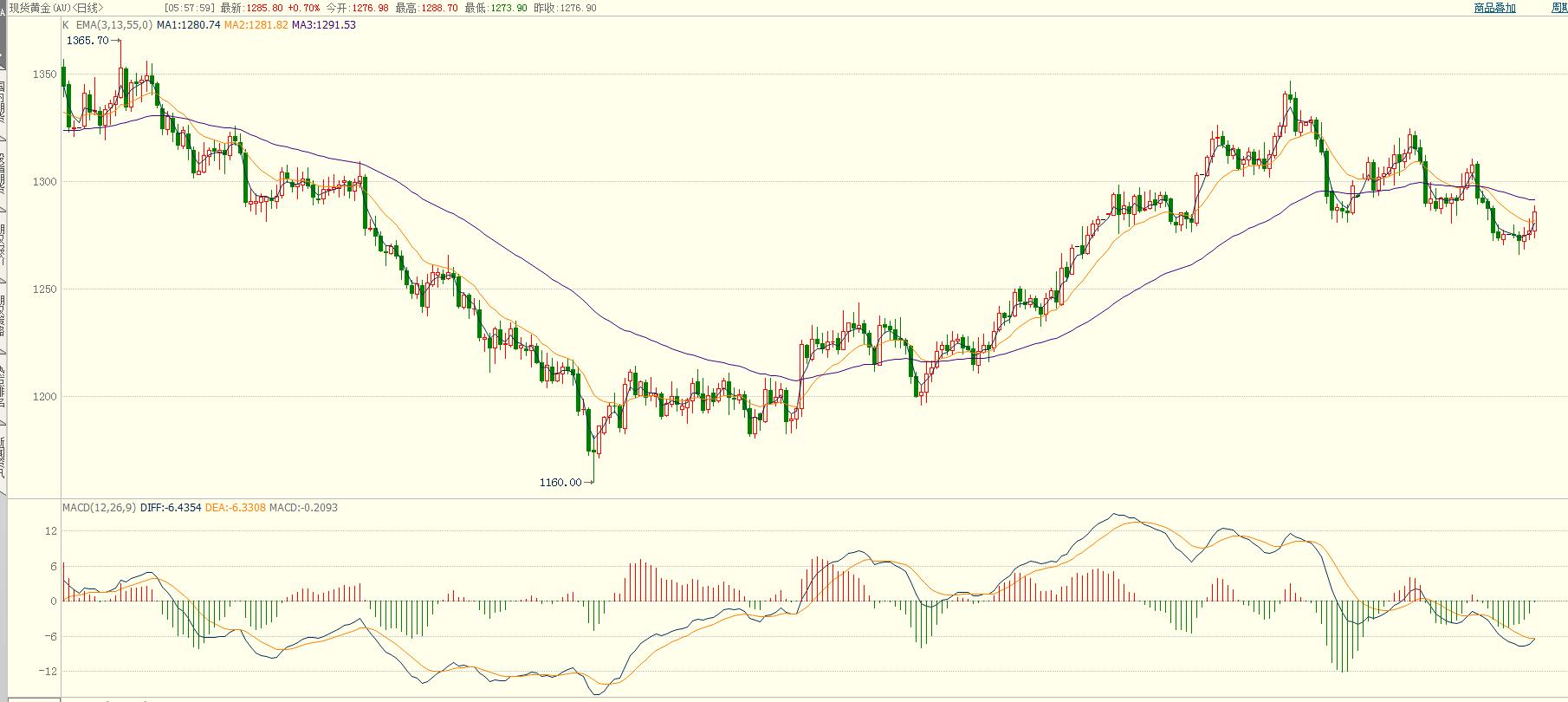
Task: Click the 1350 price axis label
Action: (44, 75)
